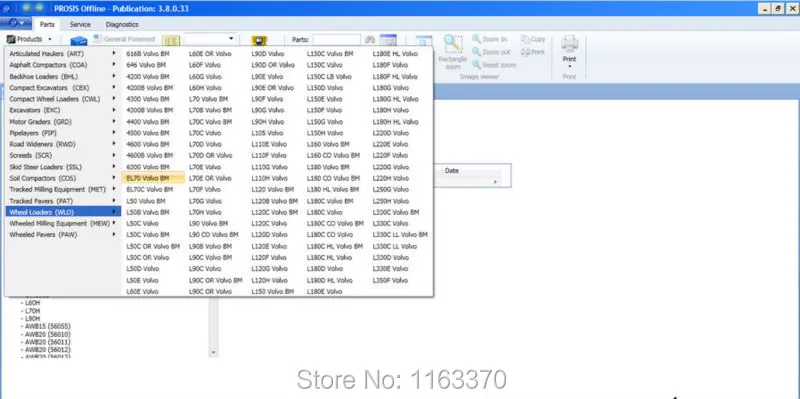Click submenu arrow beside Road Wideners (RWD)

[114, 144]
